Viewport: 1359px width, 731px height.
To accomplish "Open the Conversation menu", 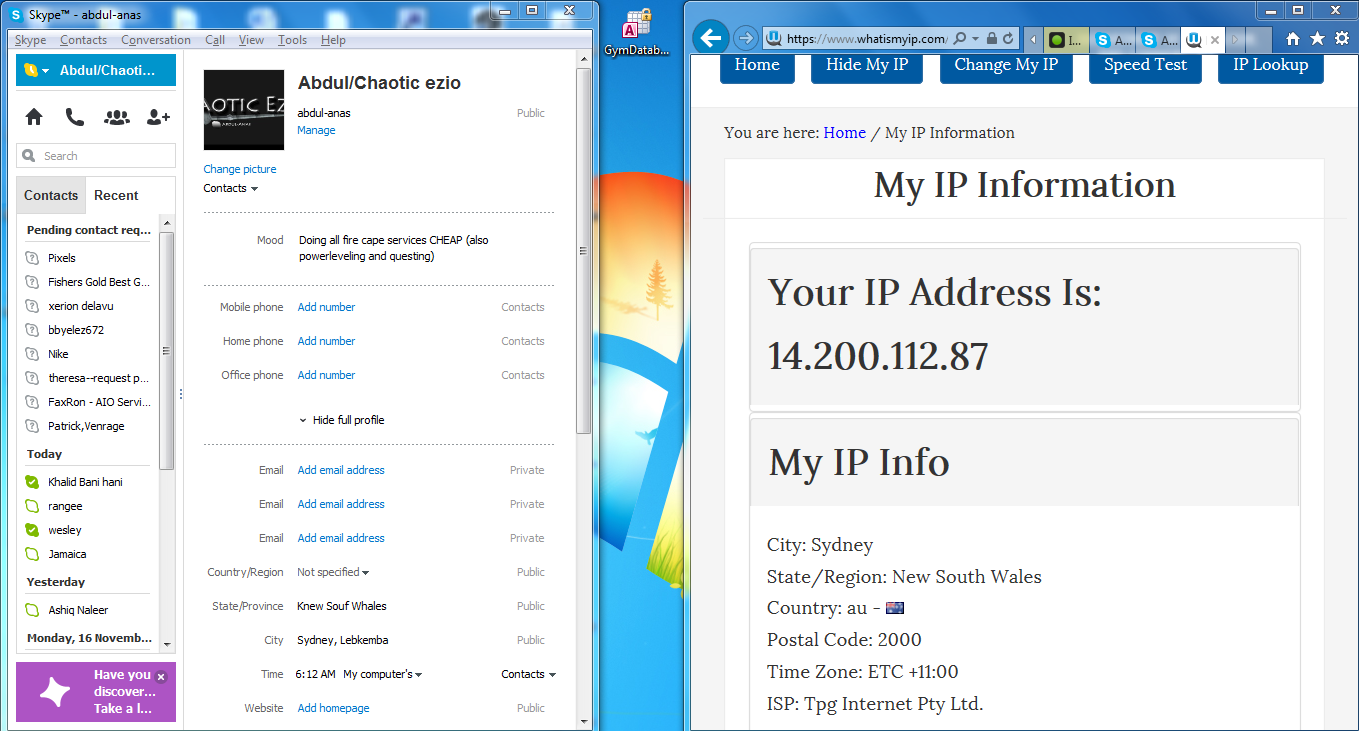I will (x=156, y=40).
